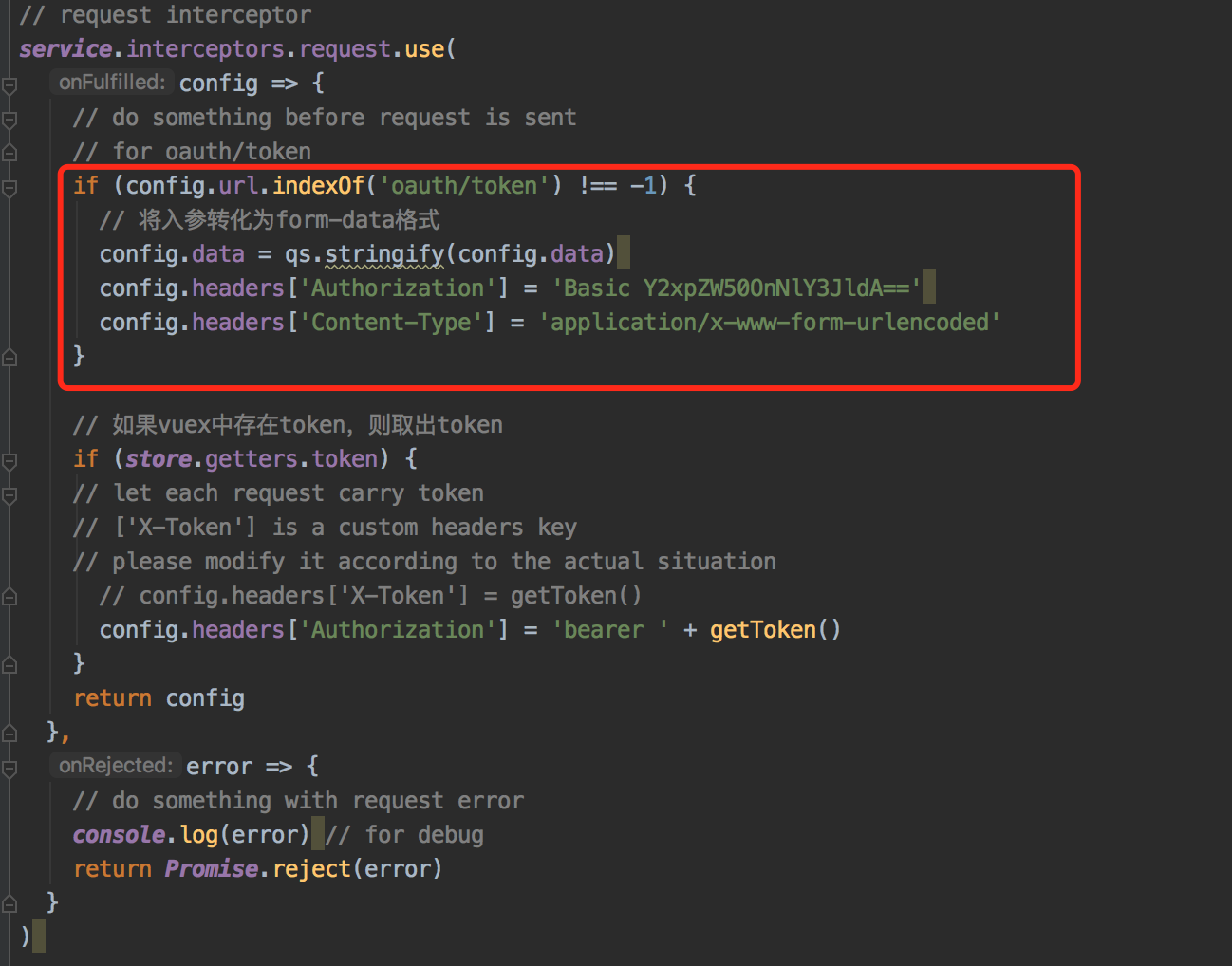Click the '!==' operator in the if condition
The width and height of the screenshot is (1232, 966).
coord(598,186)
